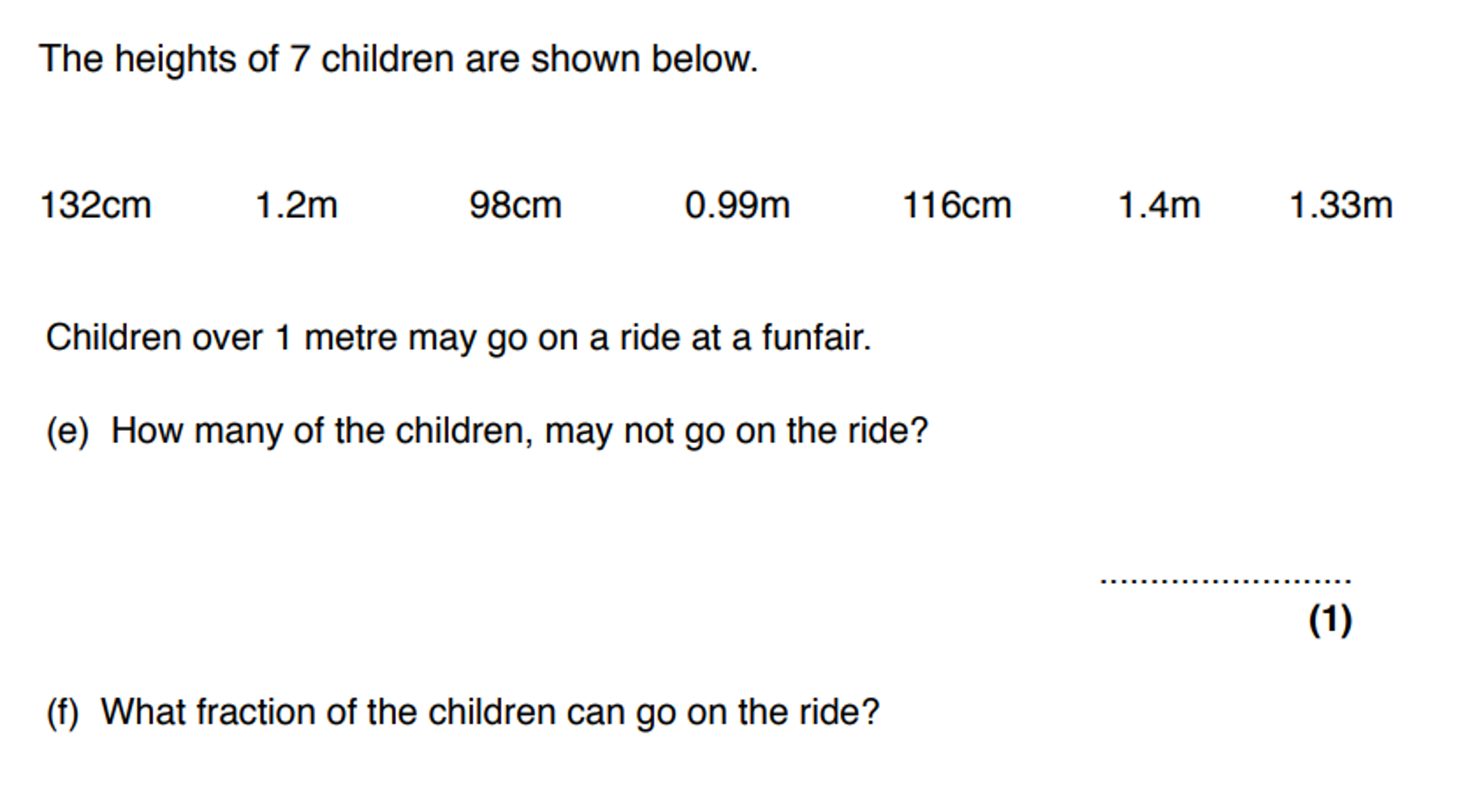Click the (f) question label

62,712
